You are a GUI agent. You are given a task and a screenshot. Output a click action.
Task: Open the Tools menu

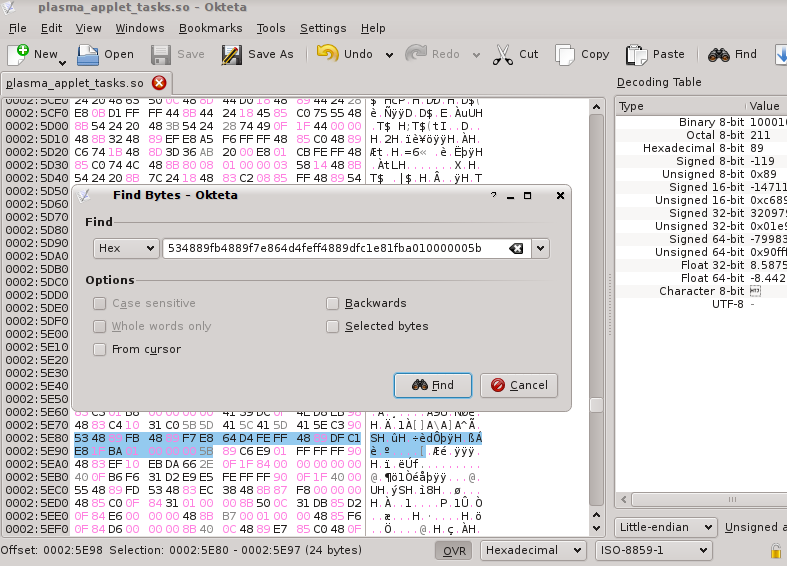(271, 28)
